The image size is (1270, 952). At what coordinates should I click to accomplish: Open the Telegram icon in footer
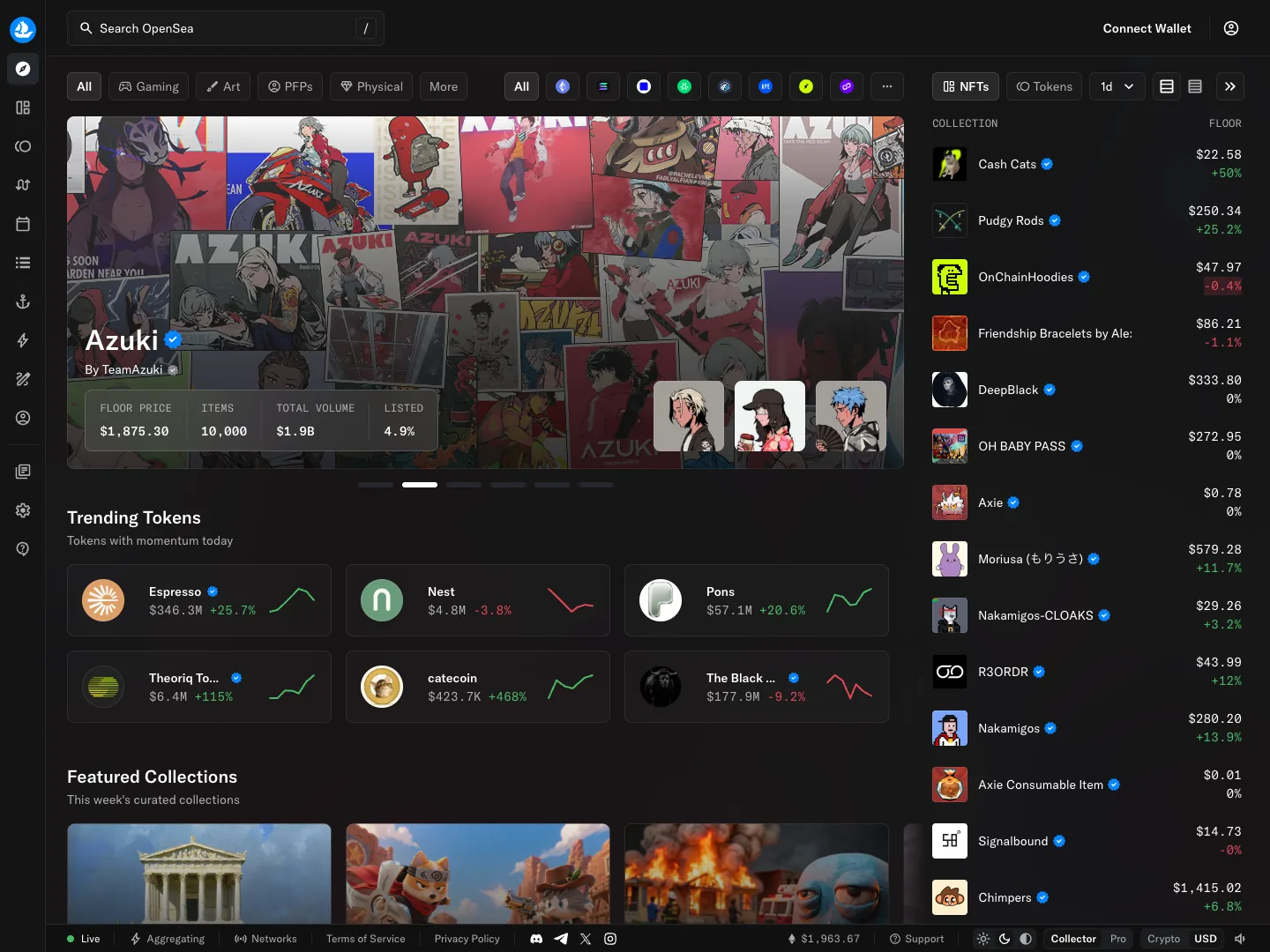click(x=561, y=939)
